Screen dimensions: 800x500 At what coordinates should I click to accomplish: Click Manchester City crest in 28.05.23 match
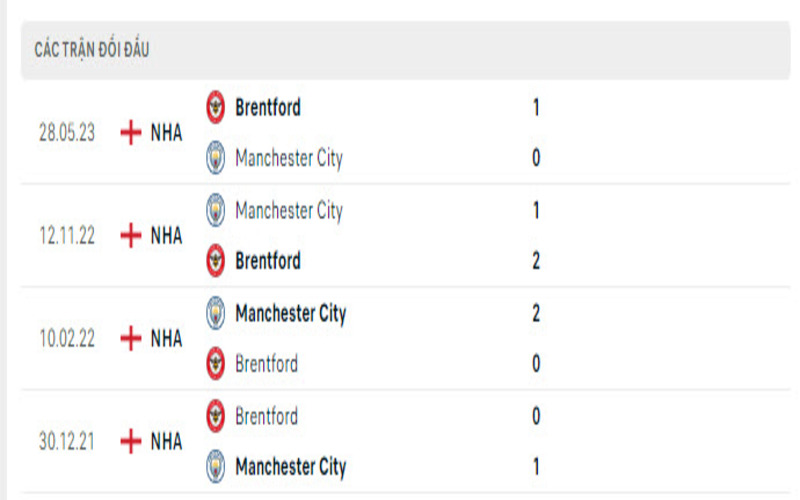pos(216,158)
